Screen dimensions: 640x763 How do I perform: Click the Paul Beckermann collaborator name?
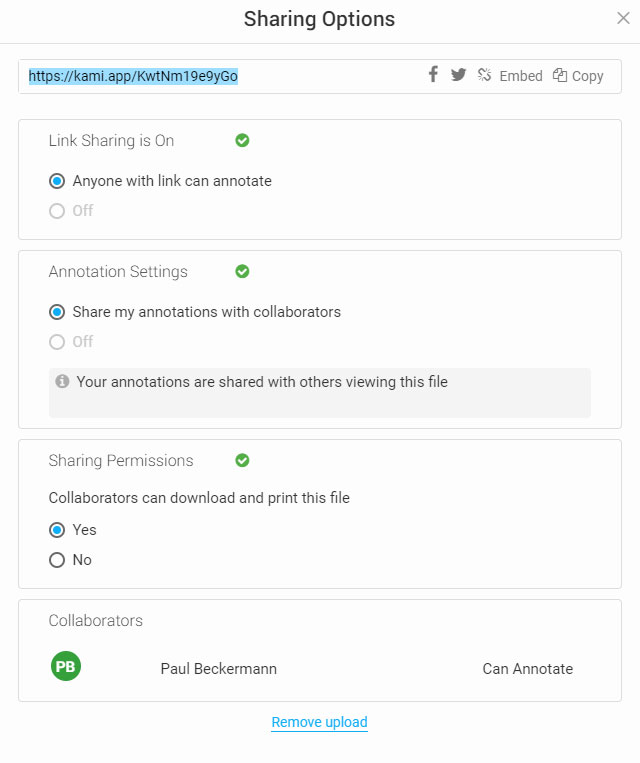[x=218, y=669]
